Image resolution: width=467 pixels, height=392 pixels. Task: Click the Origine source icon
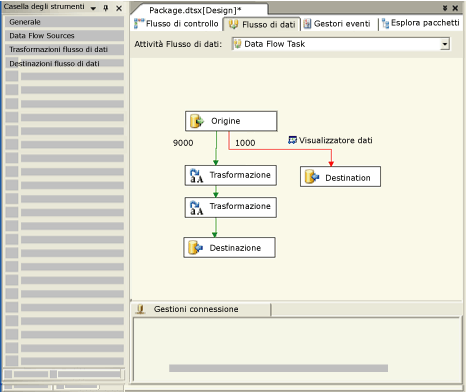point(197,121)
